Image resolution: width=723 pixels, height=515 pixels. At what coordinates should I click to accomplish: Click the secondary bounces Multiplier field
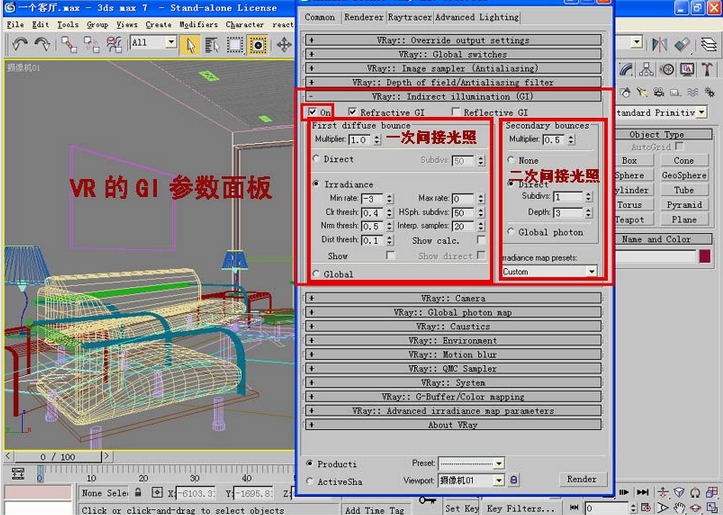pos(553,139)
